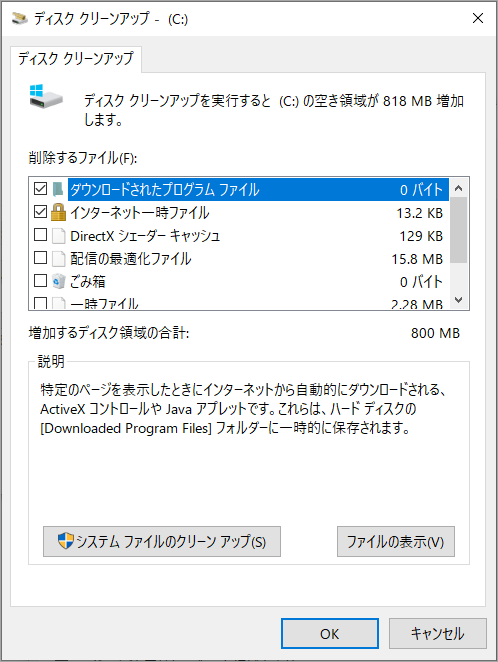Uncheck インターネット一時ファイル checkbox

point(41,212)
